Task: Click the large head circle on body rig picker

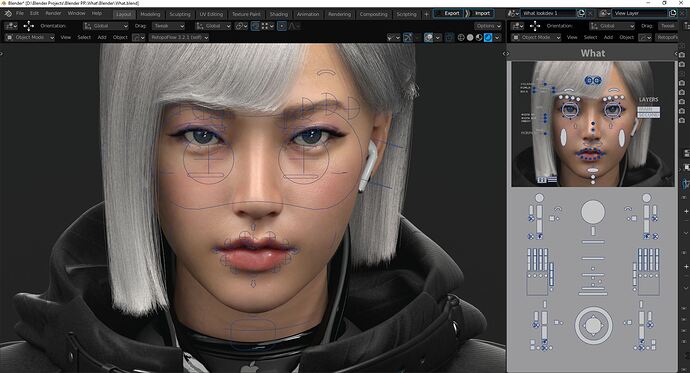Action: (593, 212)
